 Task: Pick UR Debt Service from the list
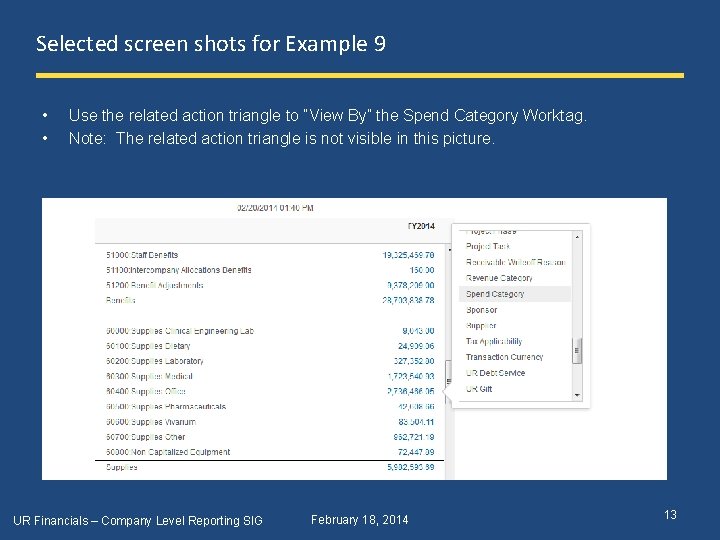point(495,373)
